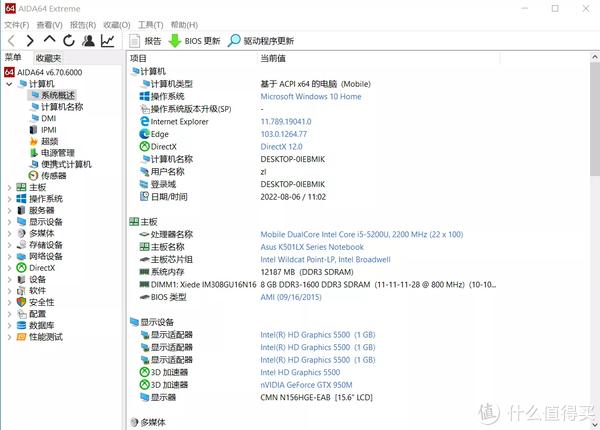Open the Intel Wildcat Point-LP chipset link
600x430 pixels.
[325, 260]
